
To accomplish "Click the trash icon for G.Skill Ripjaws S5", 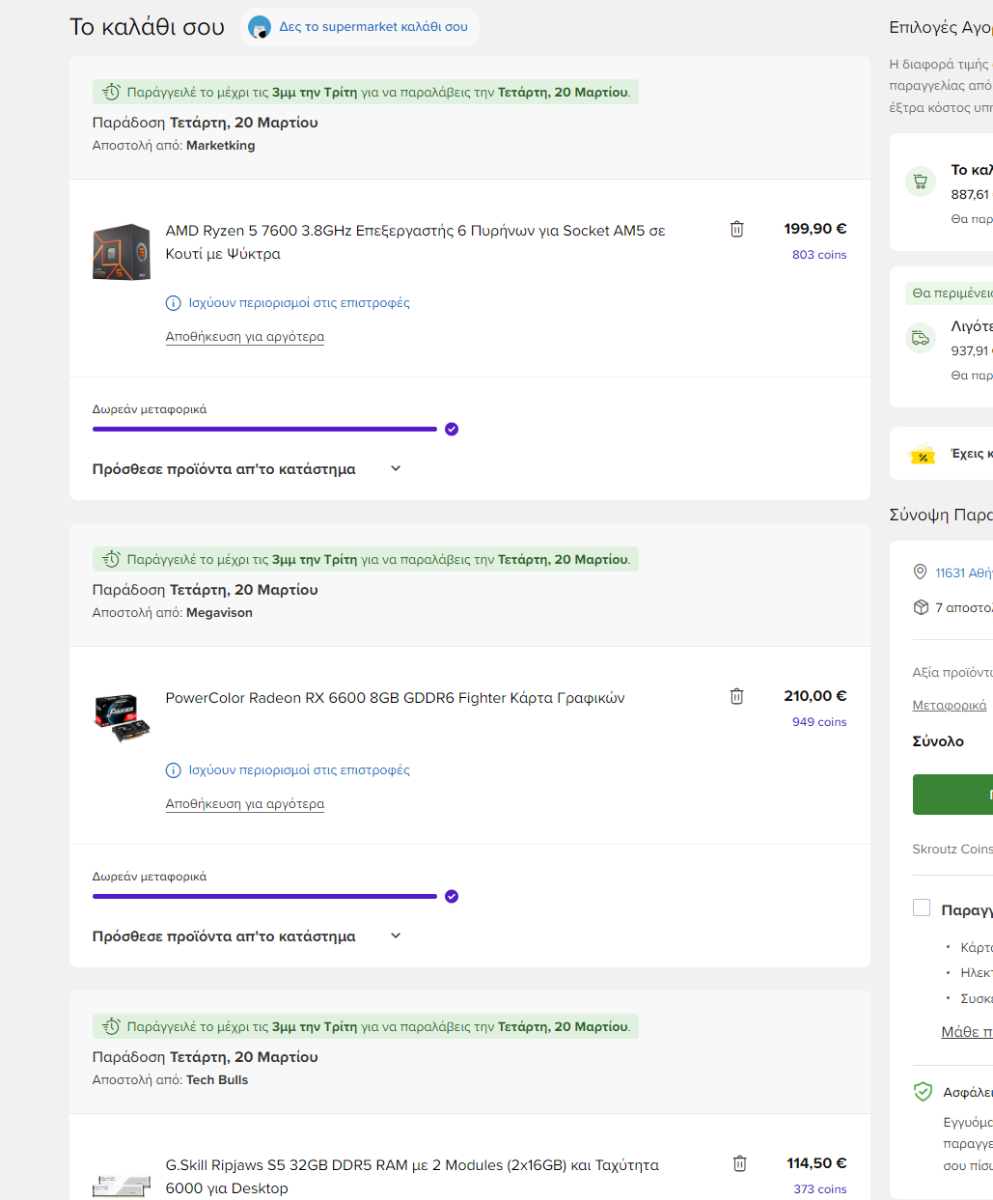I will coord(740,1163).
